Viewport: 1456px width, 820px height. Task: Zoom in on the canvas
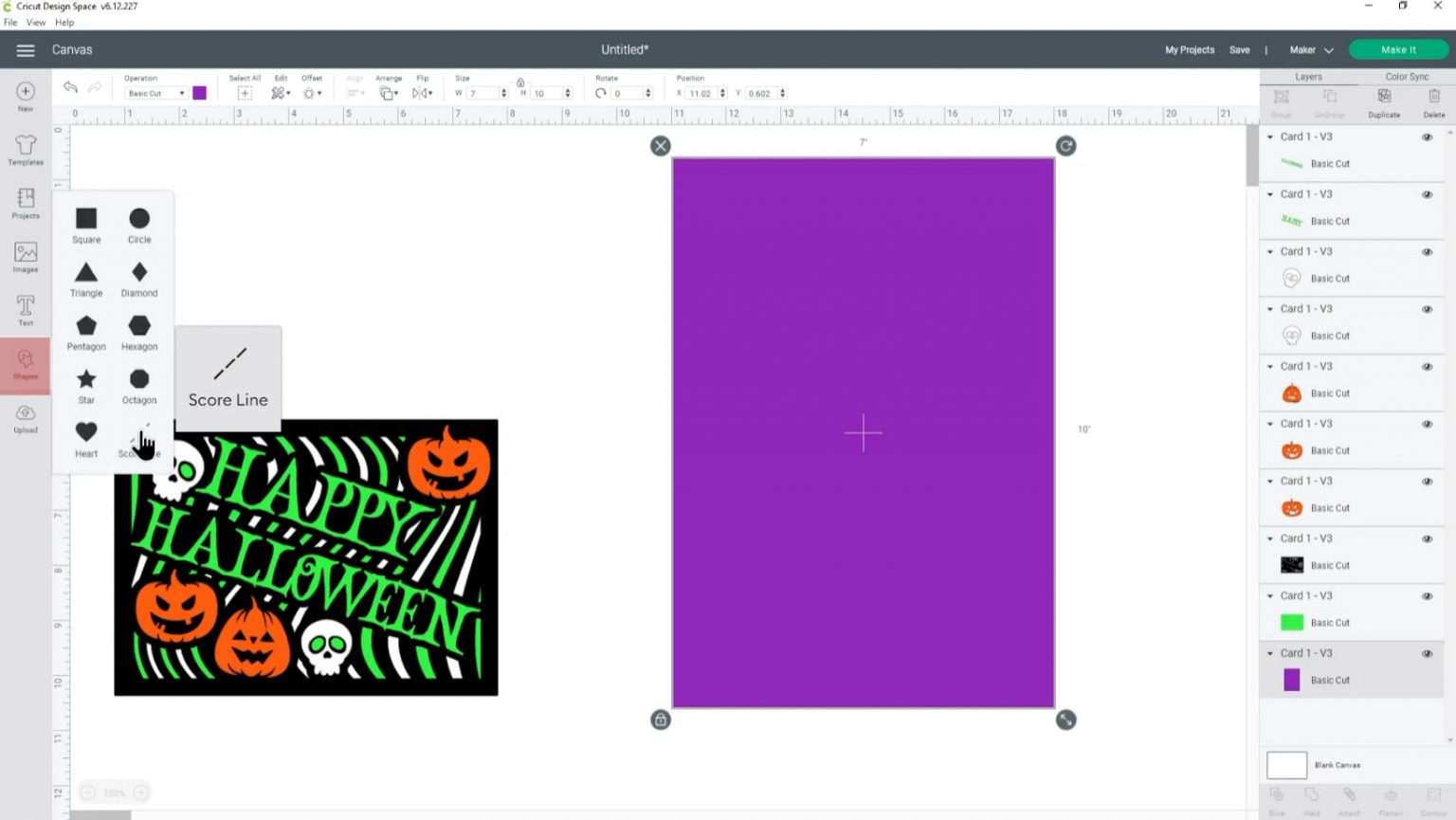click(x=141, y=793)
